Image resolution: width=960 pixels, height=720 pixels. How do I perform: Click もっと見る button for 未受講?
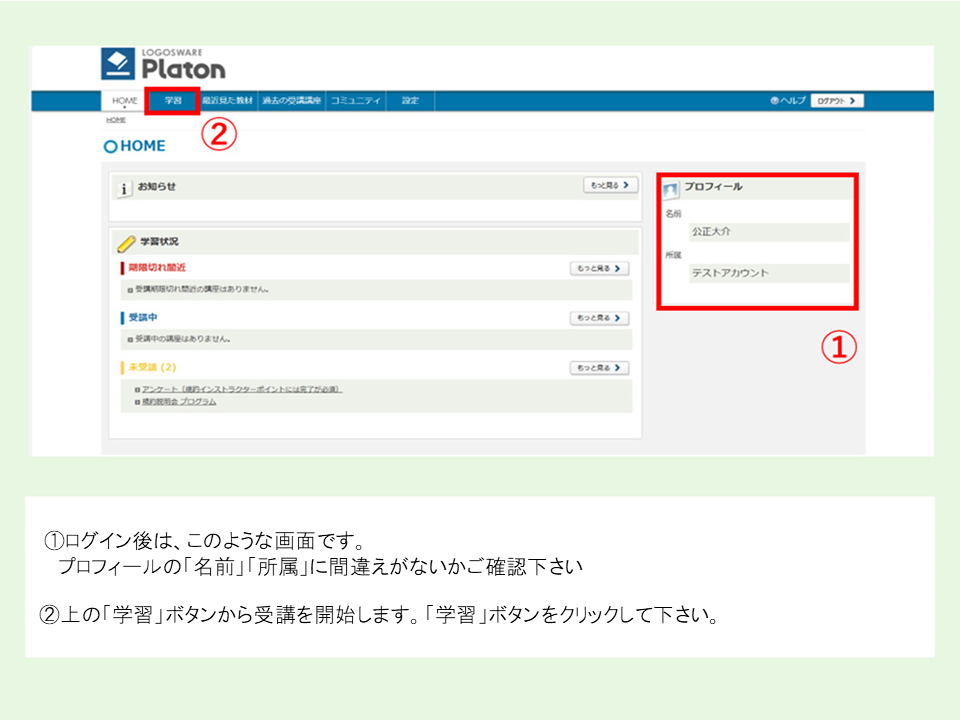[x=599, y=368]
